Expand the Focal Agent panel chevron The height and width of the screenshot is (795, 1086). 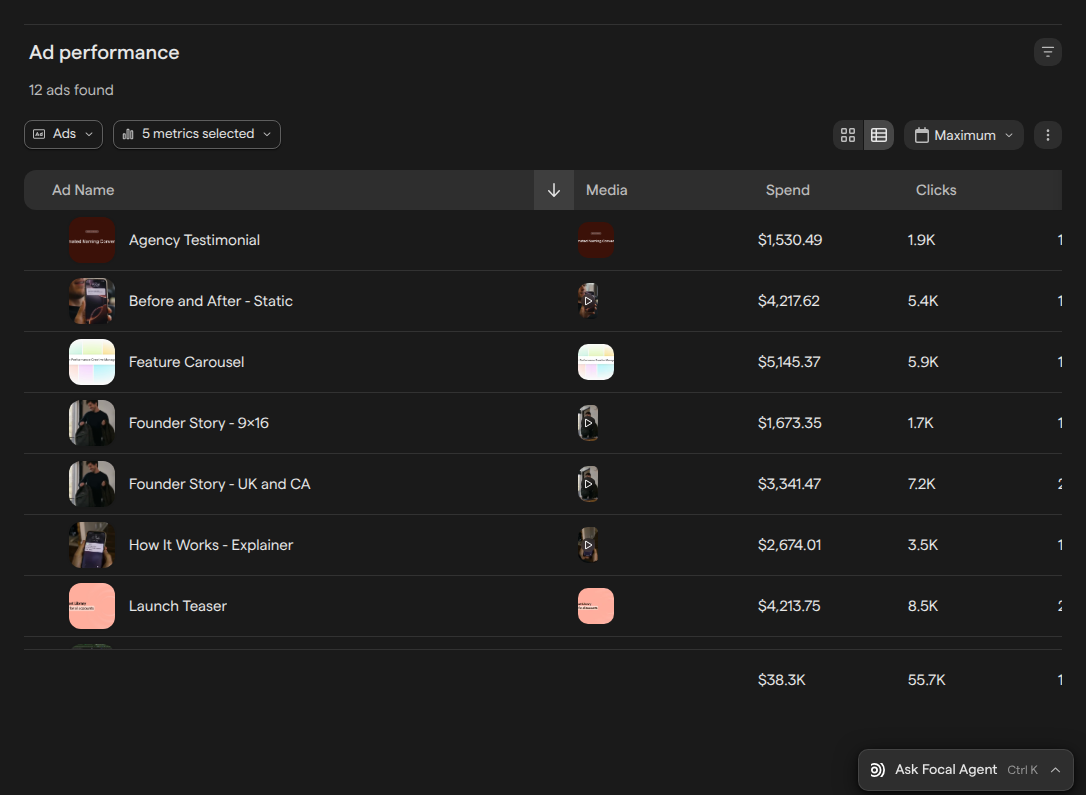[x=1056, y=770]
